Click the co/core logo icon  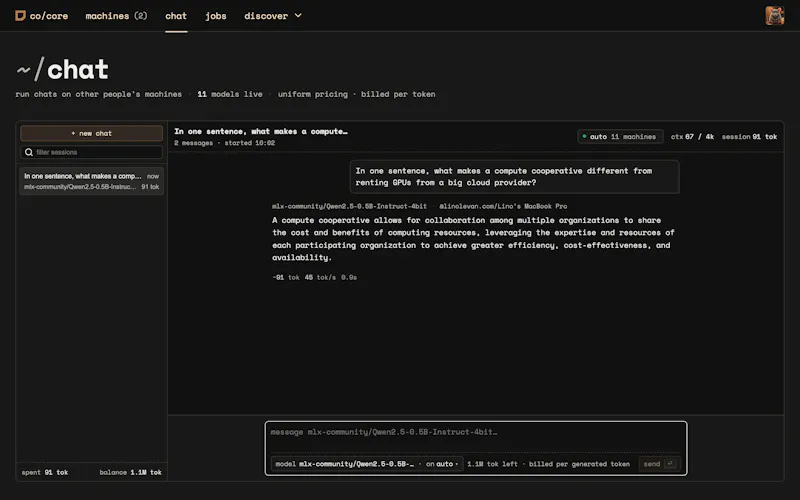click(20, 16)
